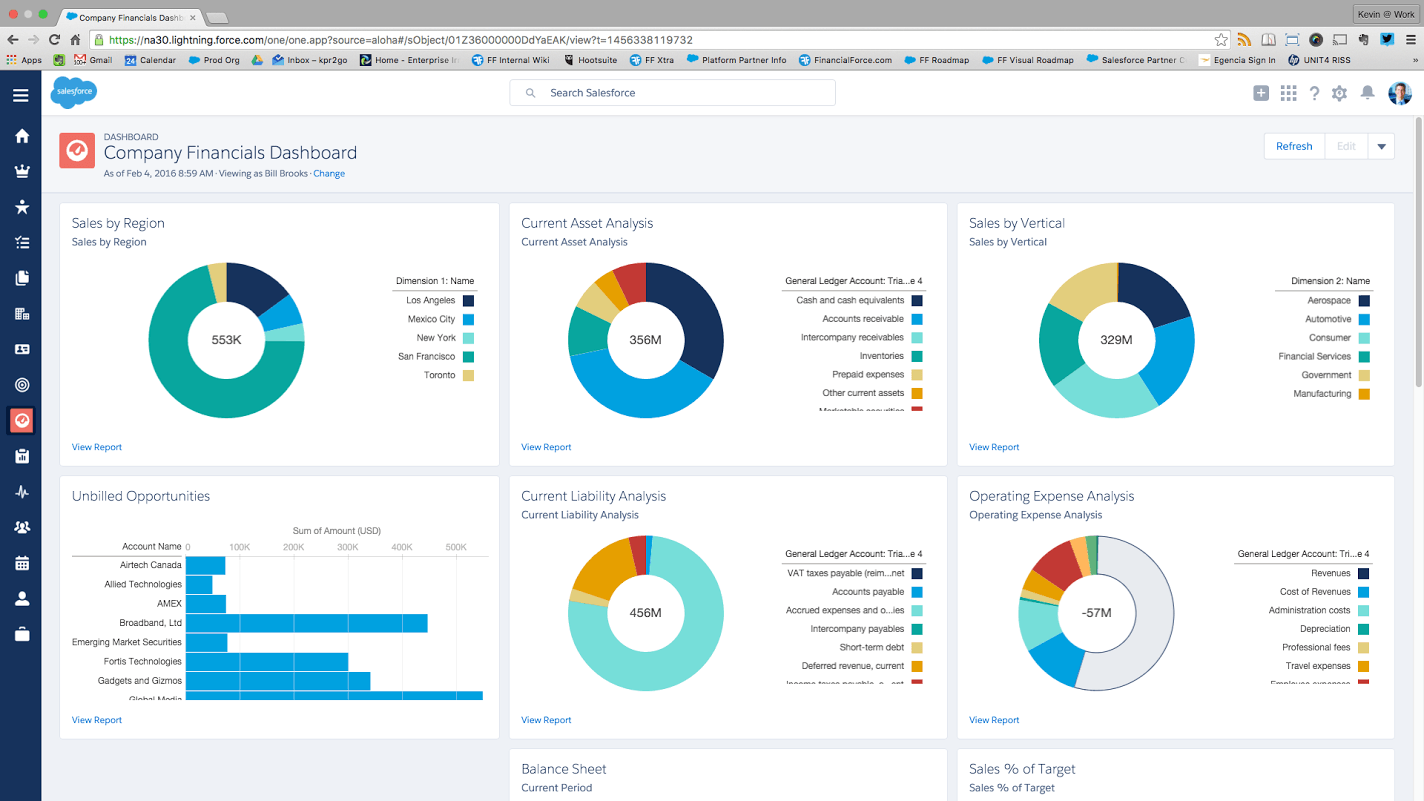The image size is (1424, 801).
Task: Select the Campaigns target icon in the navigation rail
Action: 22,384
